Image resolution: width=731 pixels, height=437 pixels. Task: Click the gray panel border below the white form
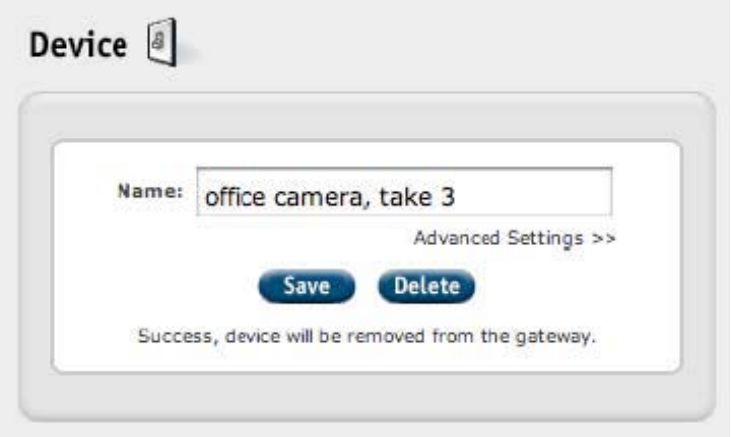(367, 395)
